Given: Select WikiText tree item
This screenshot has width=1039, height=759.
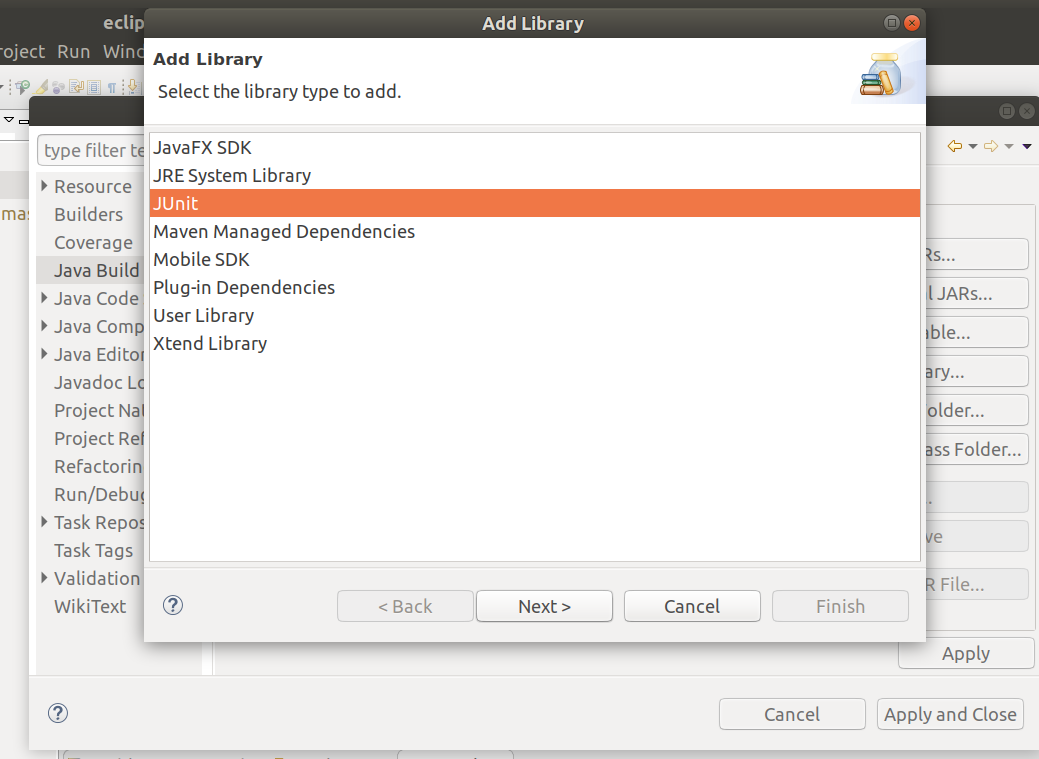Looking at the screenshot, I should [x=90, y=606].
